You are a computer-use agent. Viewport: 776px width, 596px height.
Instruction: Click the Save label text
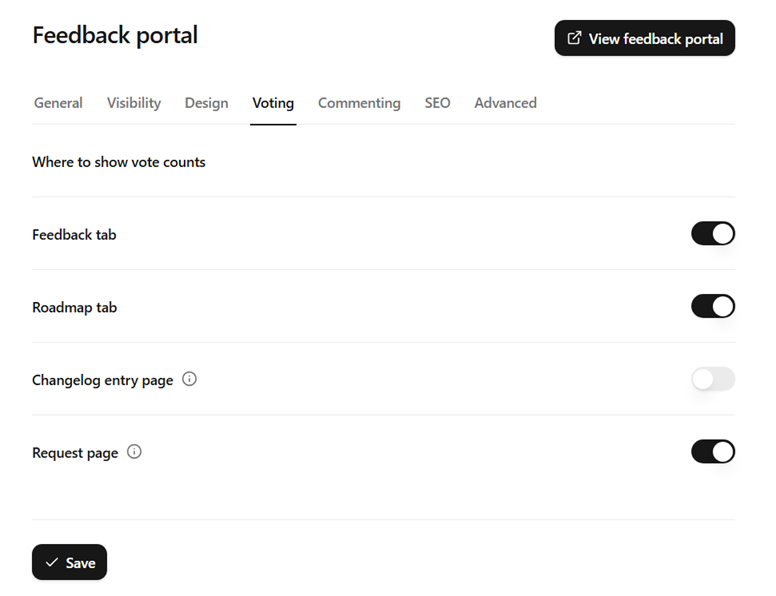point(81,563)
